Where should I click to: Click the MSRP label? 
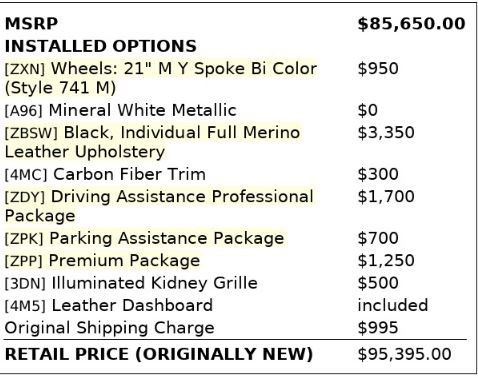[x=31, y=24]
